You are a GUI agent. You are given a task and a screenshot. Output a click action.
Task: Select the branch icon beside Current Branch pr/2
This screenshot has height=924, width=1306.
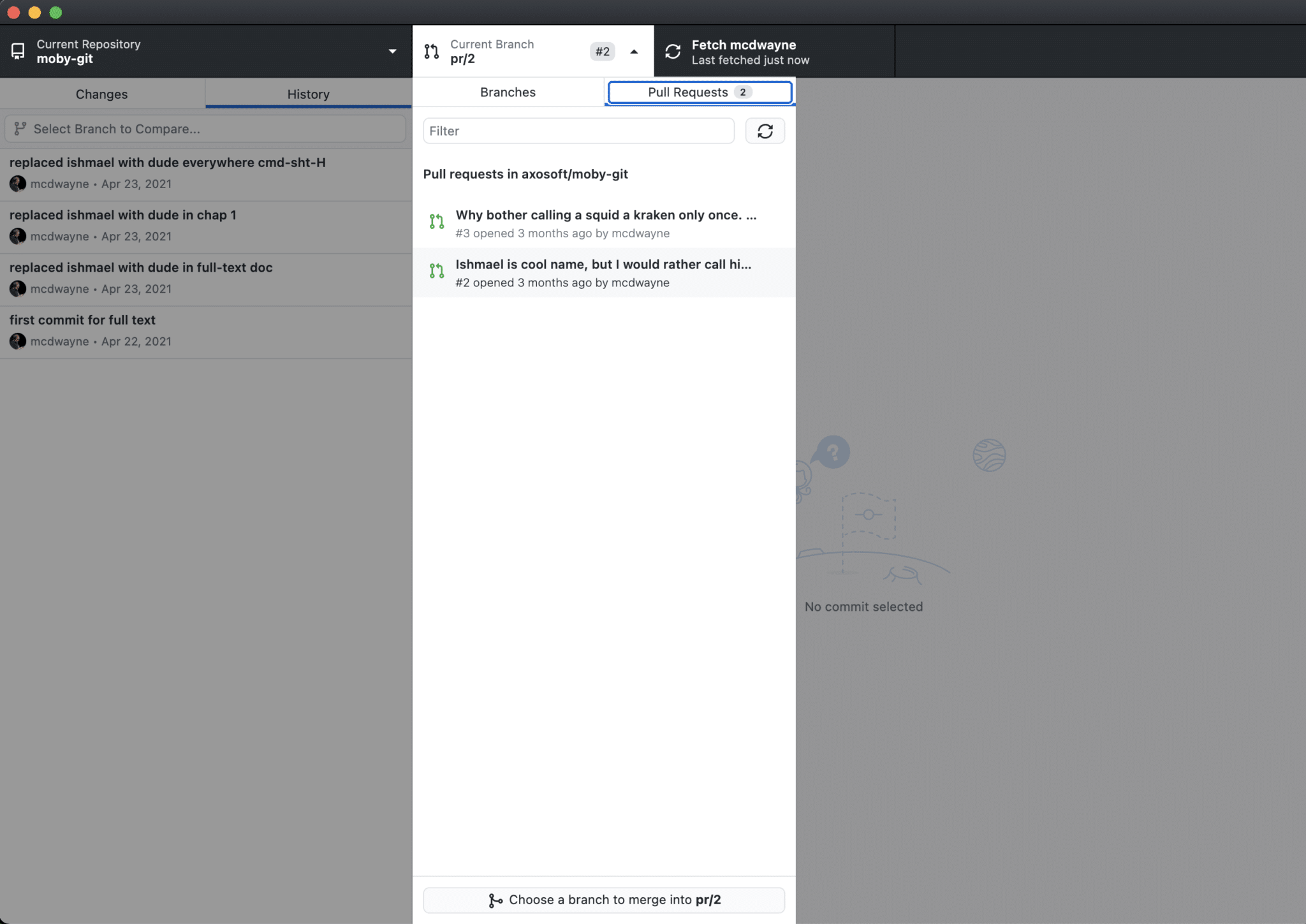tap(431, 51)
